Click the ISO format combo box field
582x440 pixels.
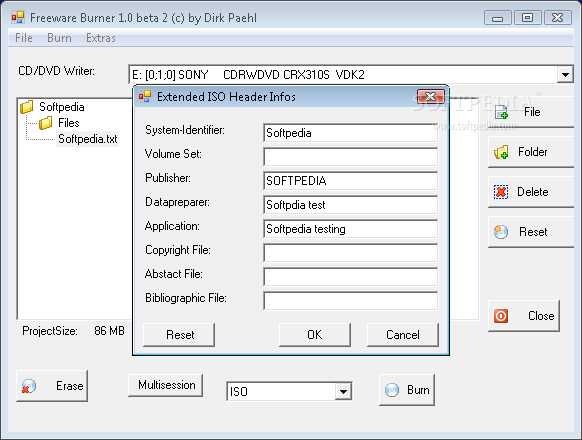pos(289,391)
